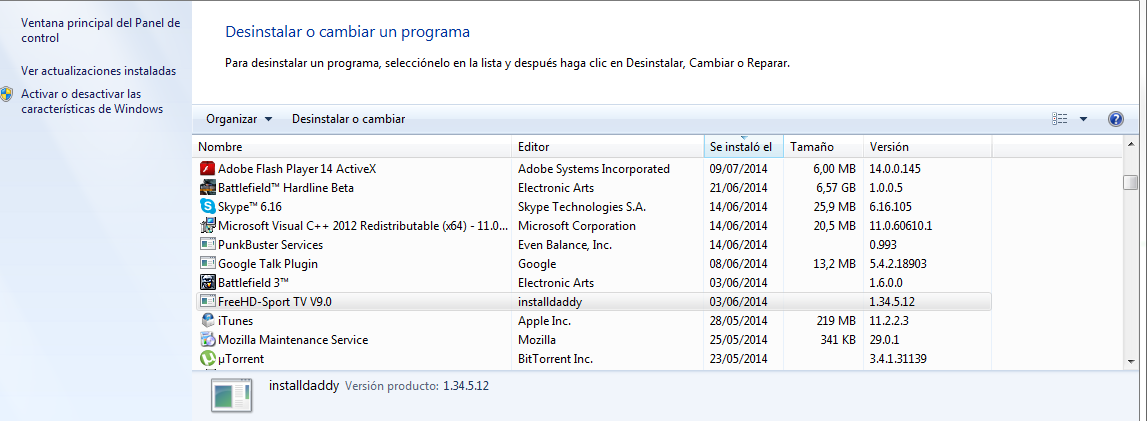Select Google Talk Plugin entry
The image size is (1147, 421).
tap(268, 264)
